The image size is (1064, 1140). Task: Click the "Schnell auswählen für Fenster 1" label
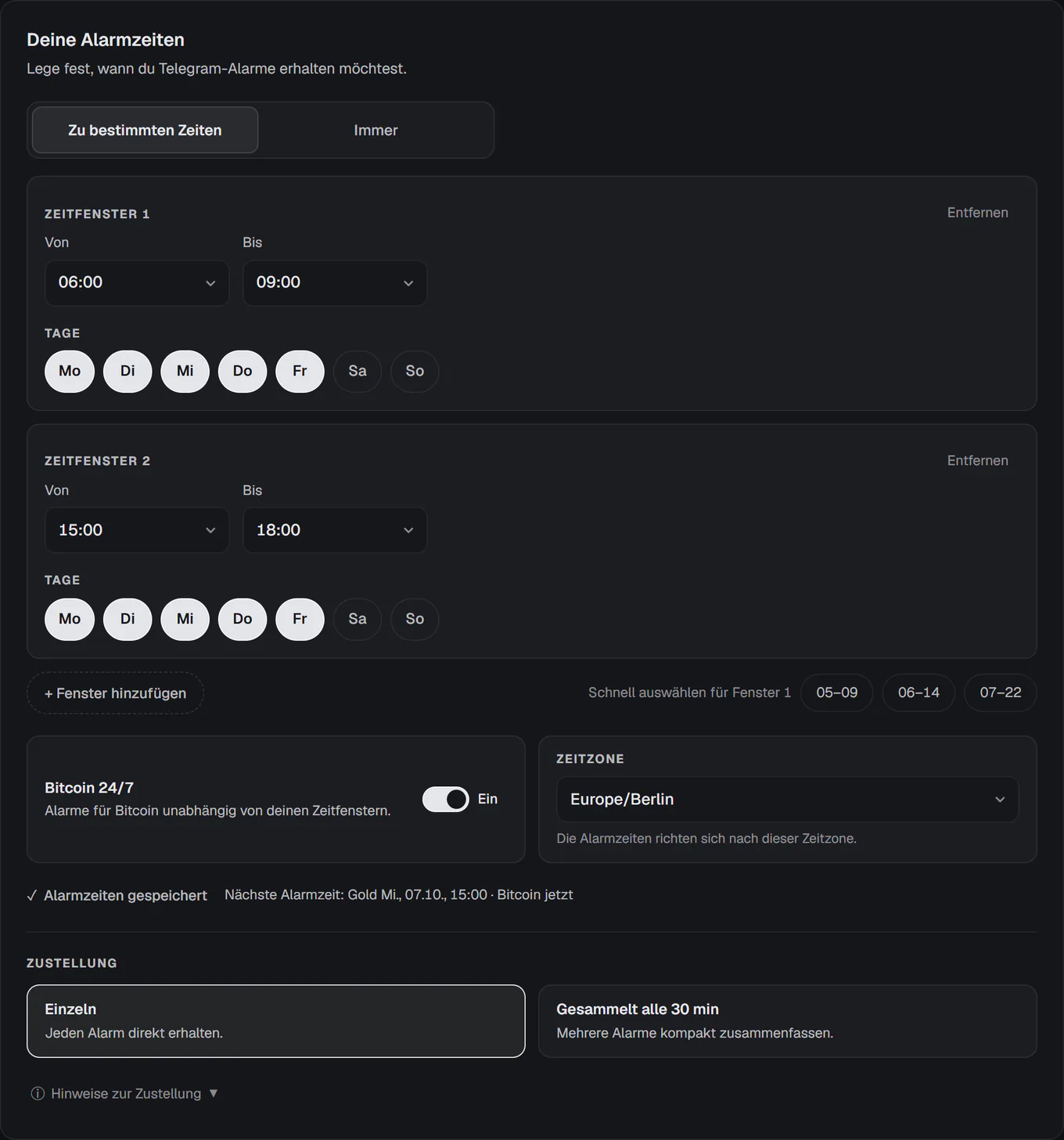coord(689,692)
